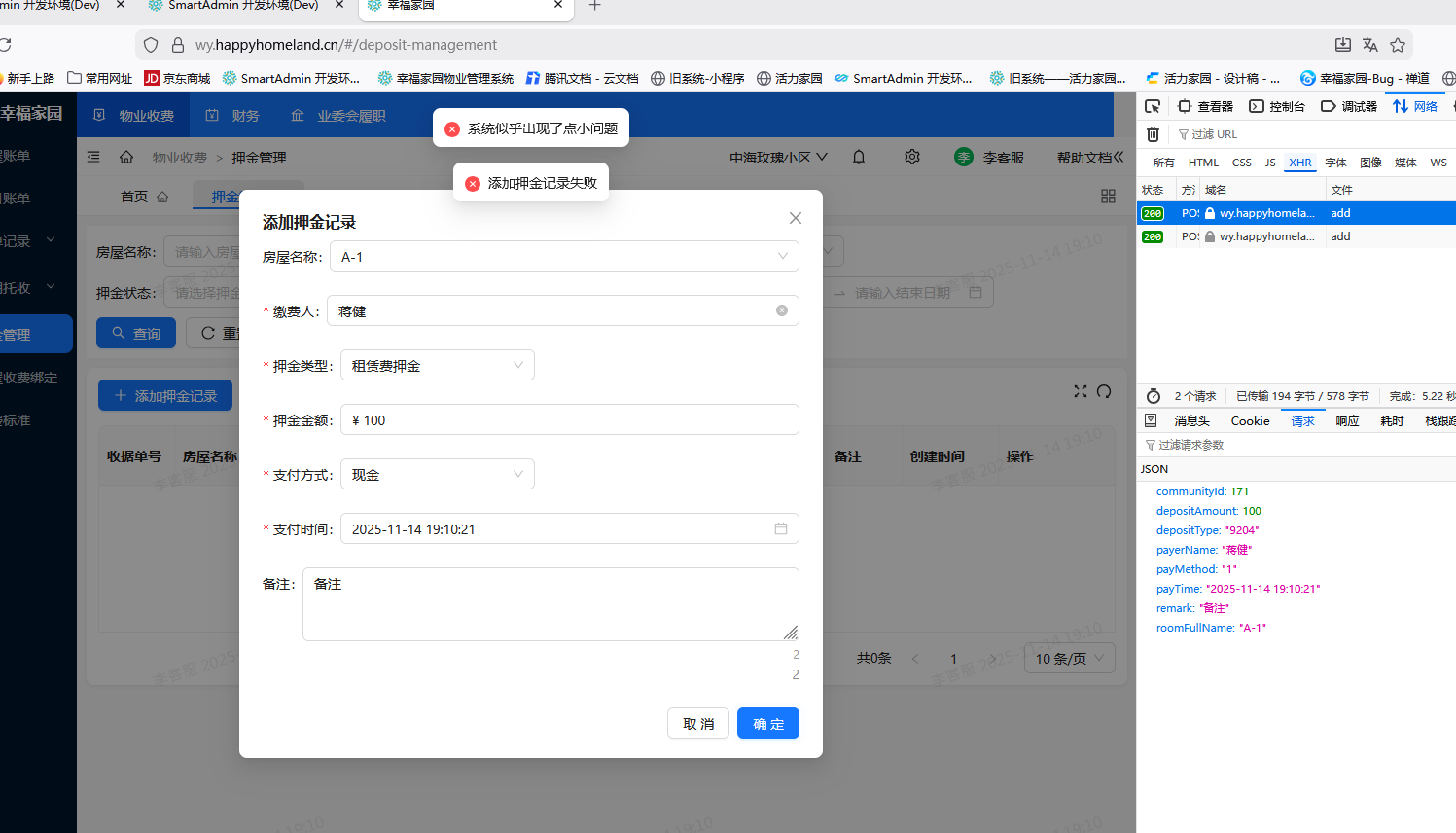Open the 中海玫瑰小区 community selector
This screenshot has height=833, width=1456.
[x=776, y=157]
